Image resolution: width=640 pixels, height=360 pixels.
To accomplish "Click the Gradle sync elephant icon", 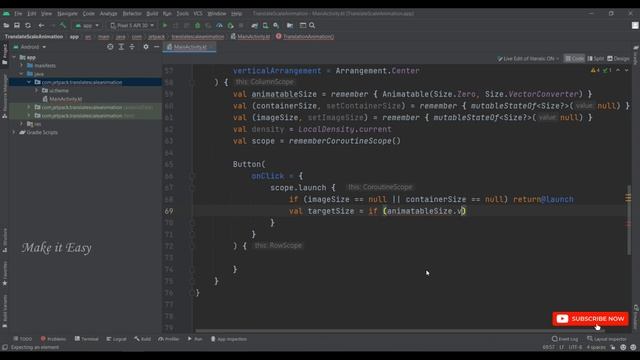I will 254,25.
